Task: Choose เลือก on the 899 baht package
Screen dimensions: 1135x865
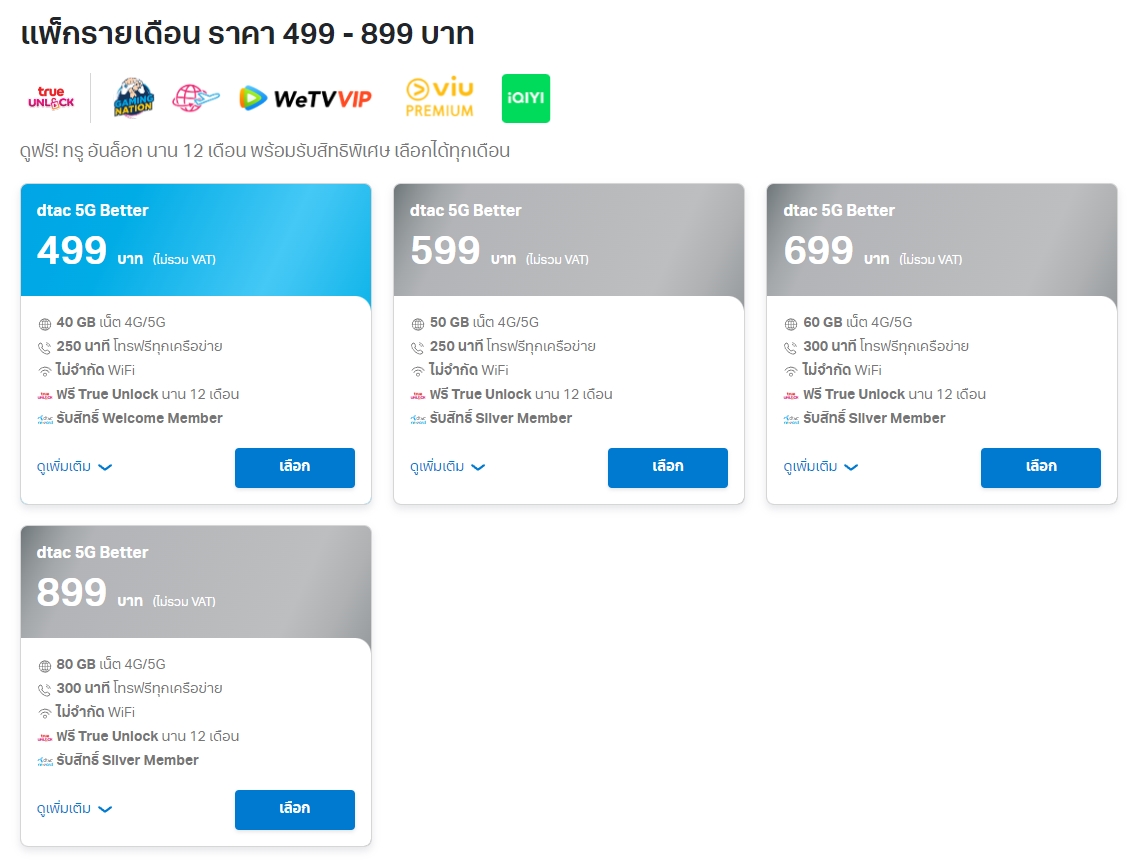Action: [x=294, y=809]
